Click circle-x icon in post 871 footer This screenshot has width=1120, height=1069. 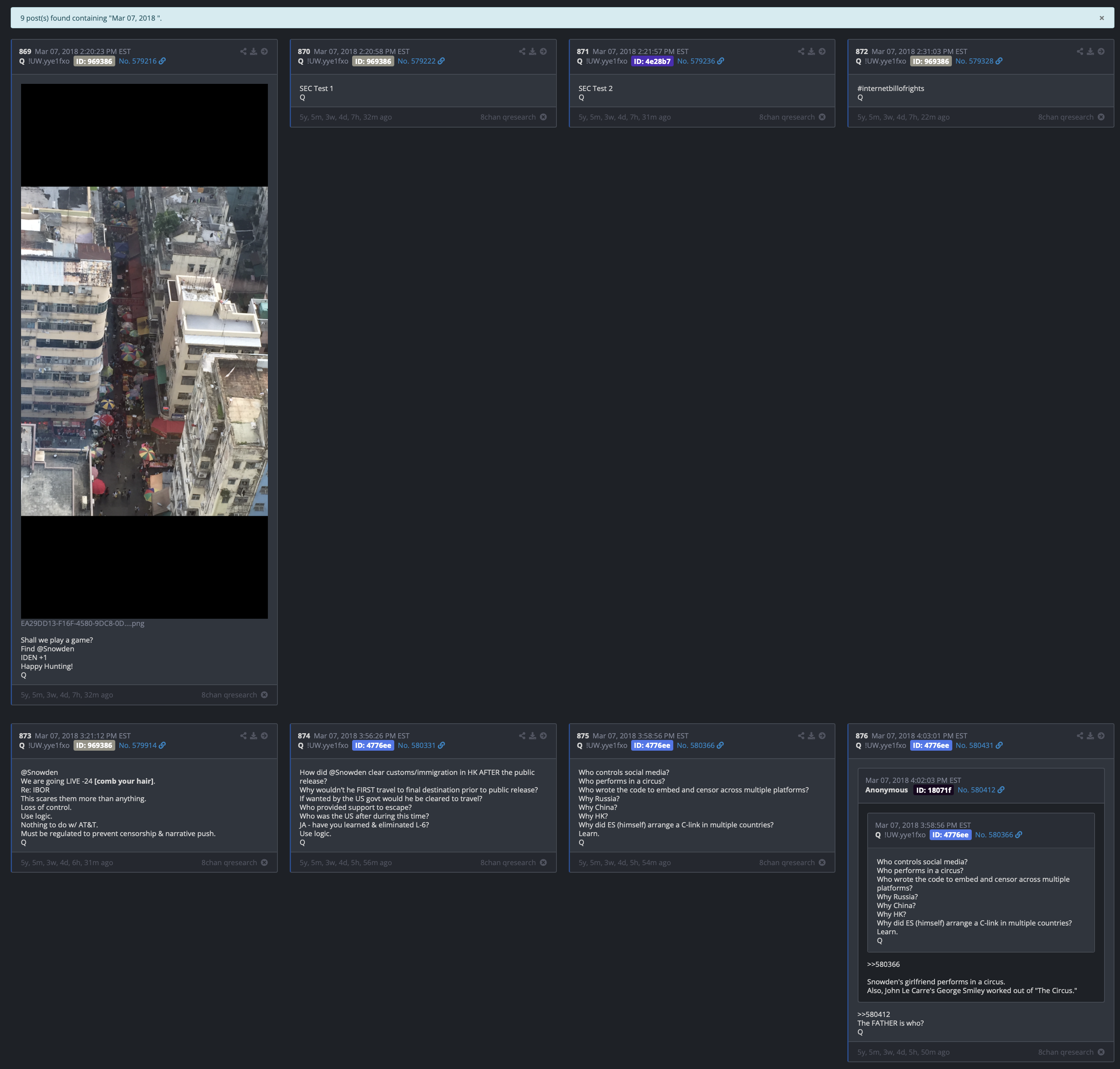(822, 117)
